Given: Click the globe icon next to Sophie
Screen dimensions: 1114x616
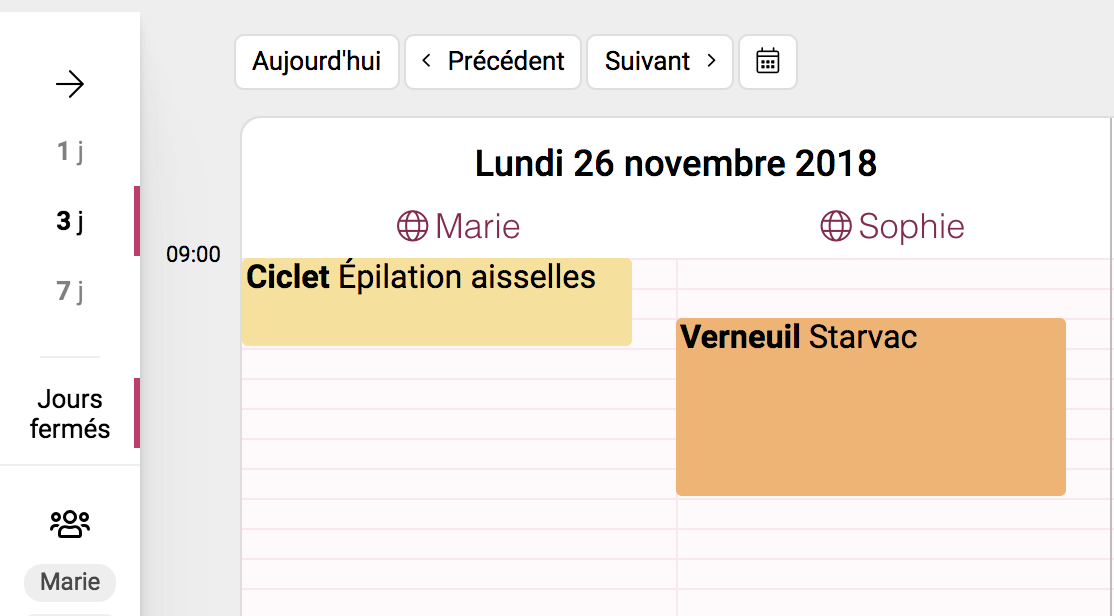Looking at the screenshot, I should (x=836, y=227).
